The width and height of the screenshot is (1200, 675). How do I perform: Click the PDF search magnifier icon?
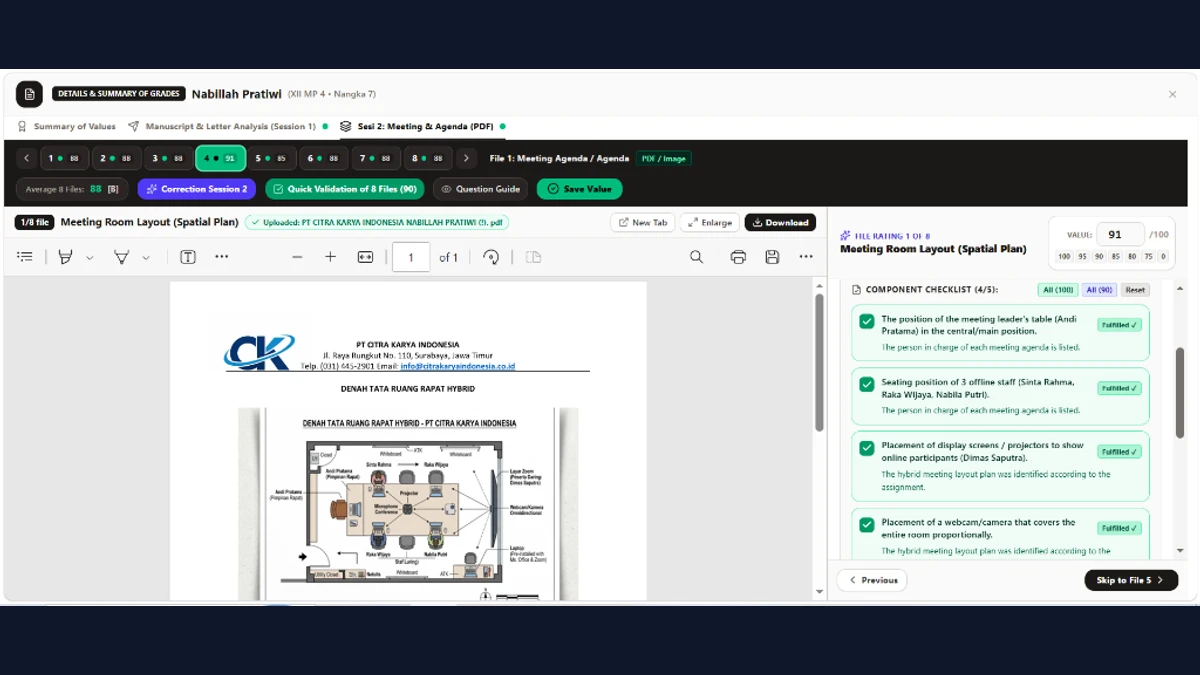tap(696, 257)
